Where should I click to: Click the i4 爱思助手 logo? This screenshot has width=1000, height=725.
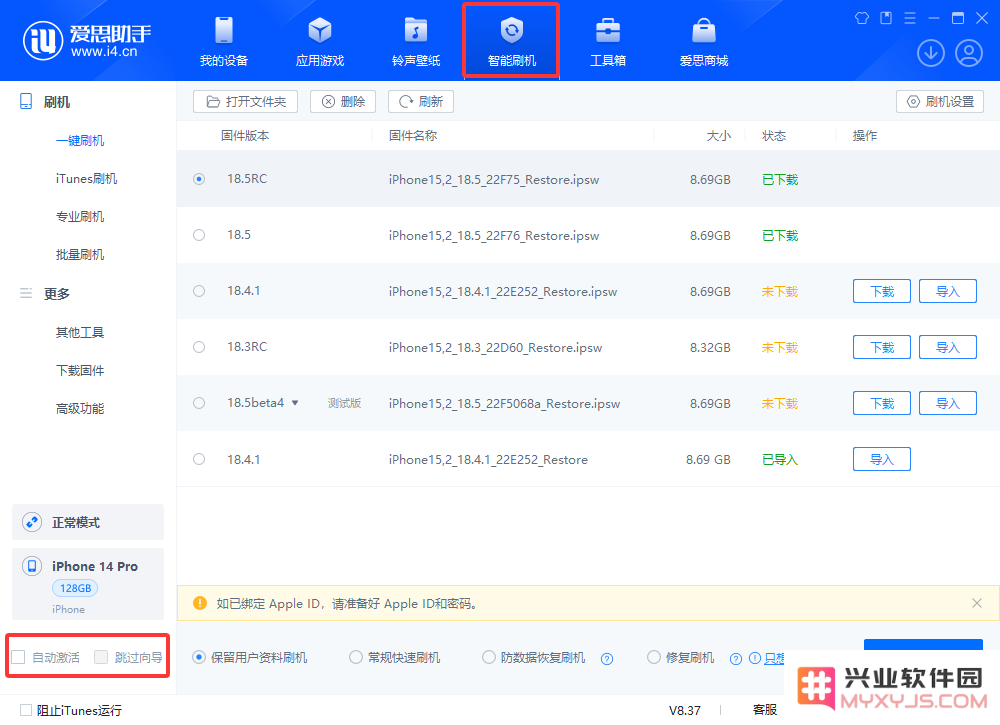[87, 40]
